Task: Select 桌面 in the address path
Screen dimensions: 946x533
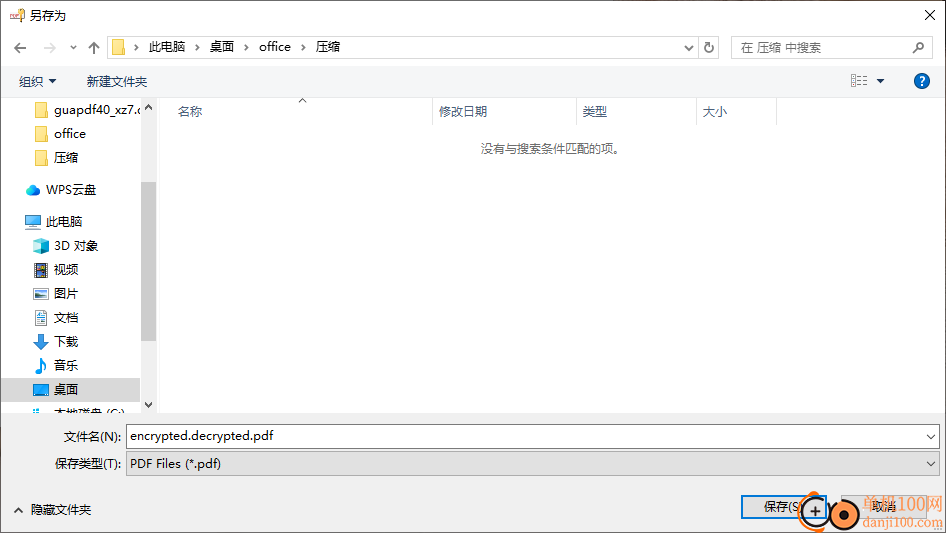Action: click(x=221, y=47)
